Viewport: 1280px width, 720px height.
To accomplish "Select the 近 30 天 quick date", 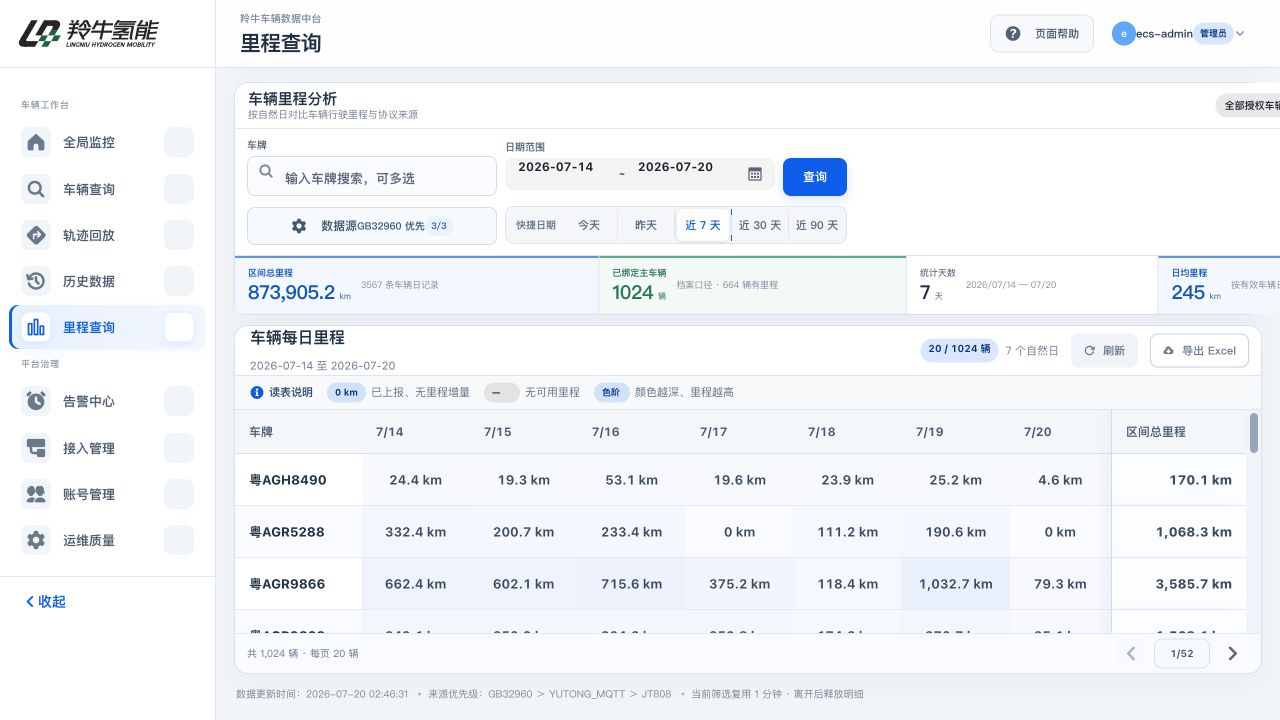I will click(x=760, y=225).
